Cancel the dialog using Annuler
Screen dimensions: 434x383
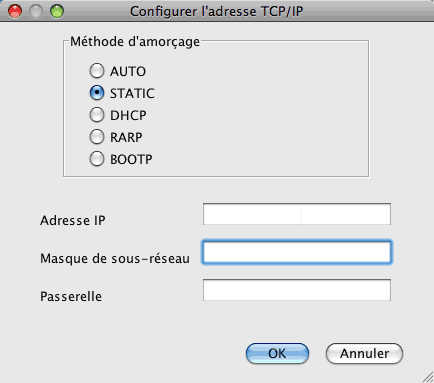coord(364,353)
